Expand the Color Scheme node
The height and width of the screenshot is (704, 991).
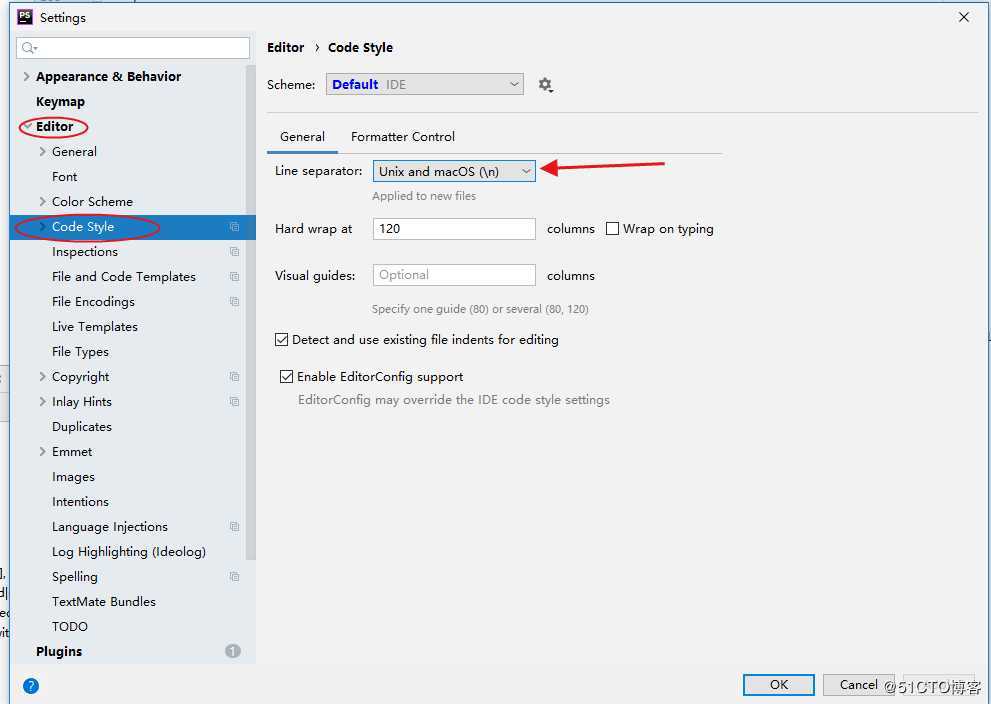(42, 202)
